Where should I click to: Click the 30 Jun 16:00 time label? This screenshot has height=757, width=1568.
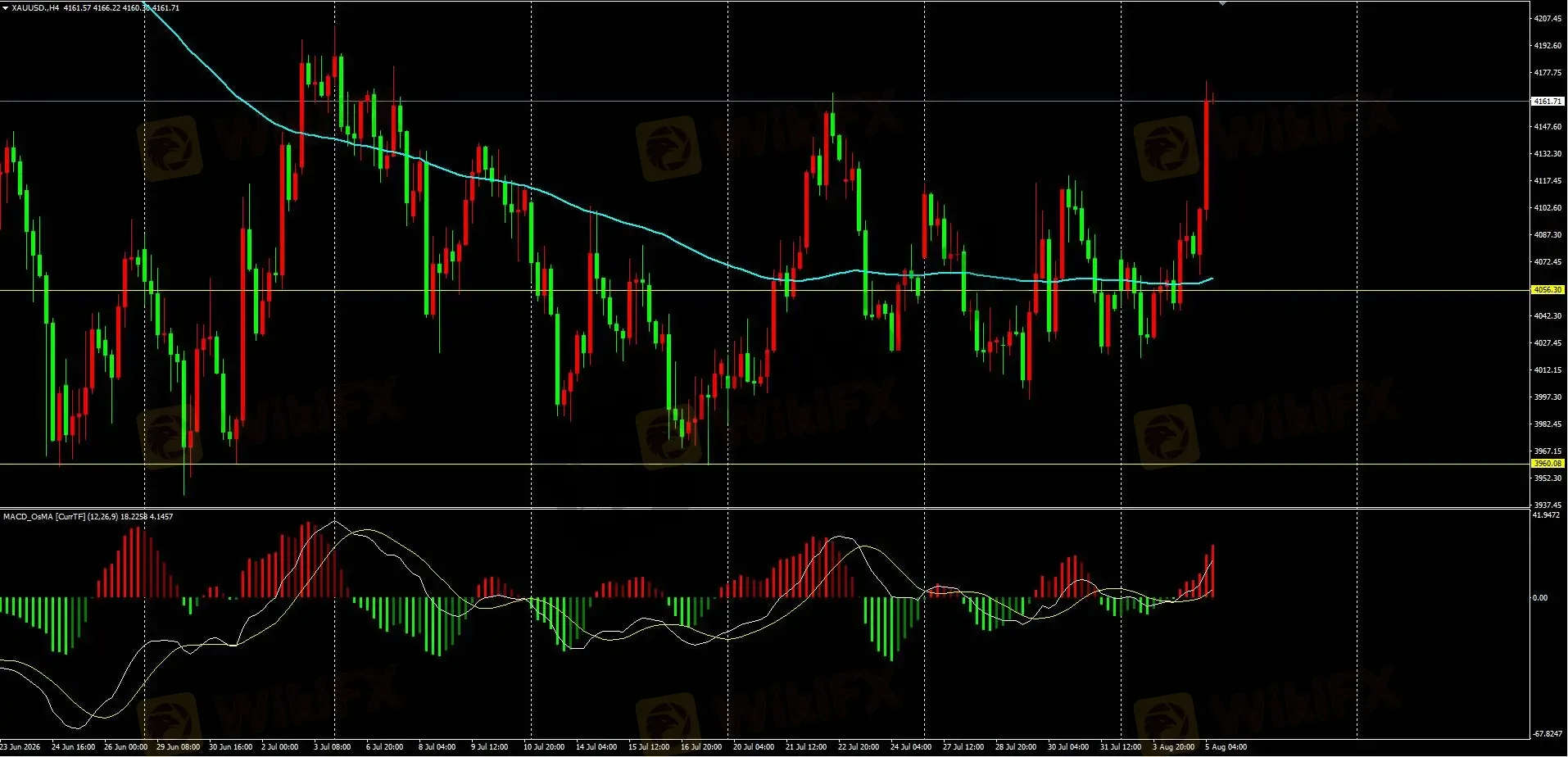click(230, 747)
